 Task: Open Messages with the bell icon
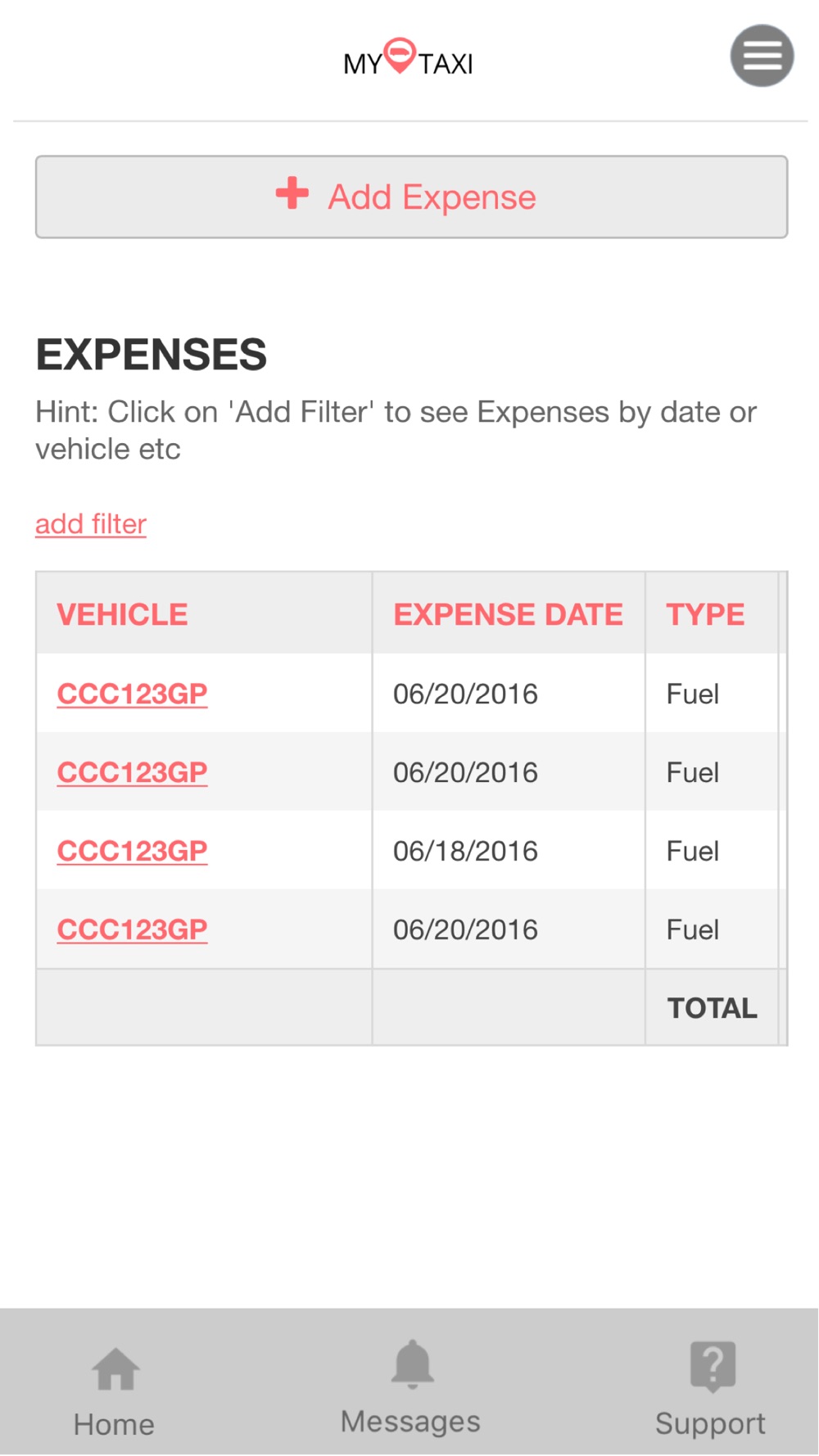(x=412, y=1365)
